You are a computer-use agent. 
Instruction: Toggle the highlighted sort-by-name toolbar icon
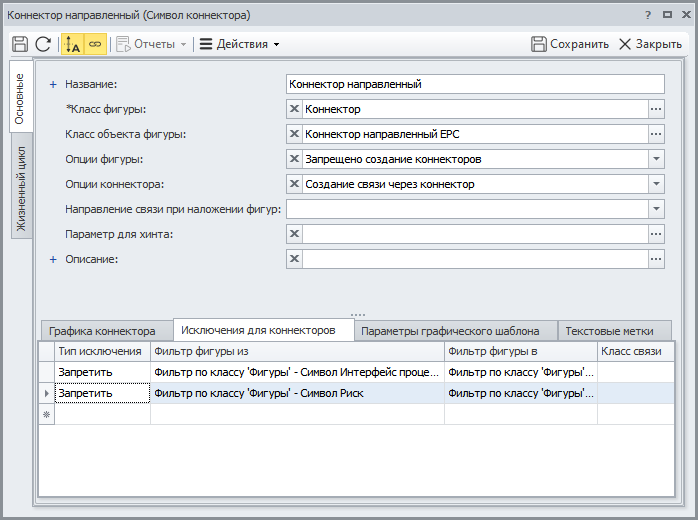tap(72, 44)
